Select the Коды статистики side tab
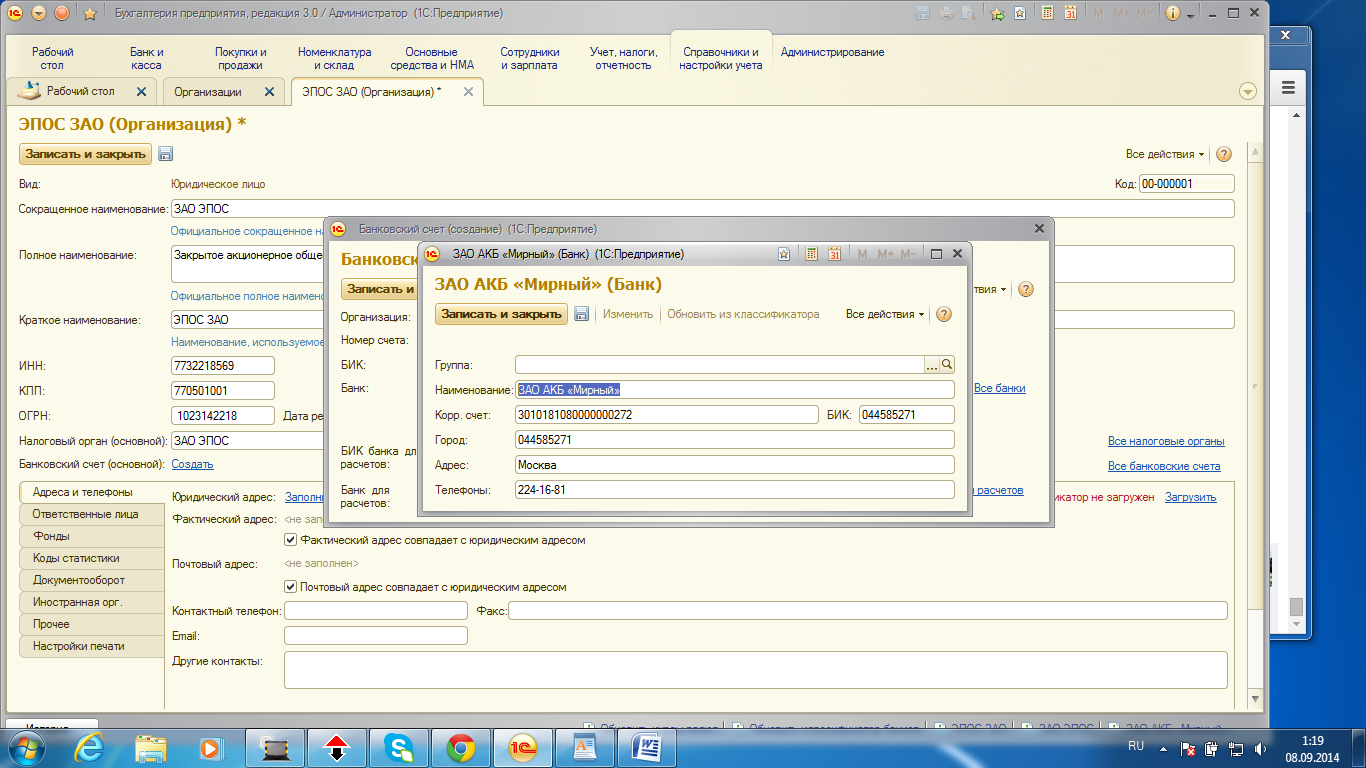 91,558
